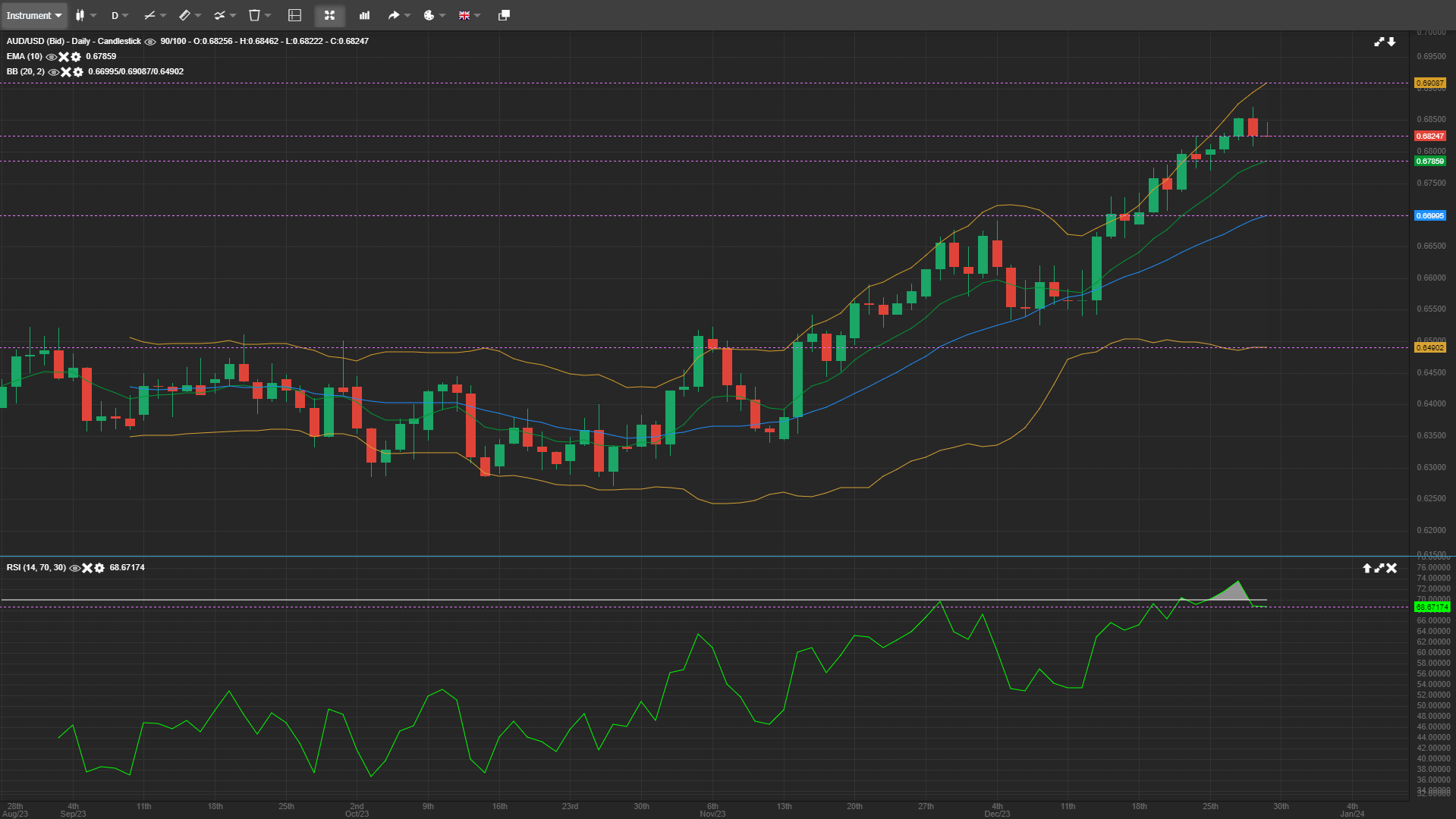The width and height of the screenshot is (1456, 819).
Task: Open the candlestick chart type selector
Action: click(x=83, y=15)
